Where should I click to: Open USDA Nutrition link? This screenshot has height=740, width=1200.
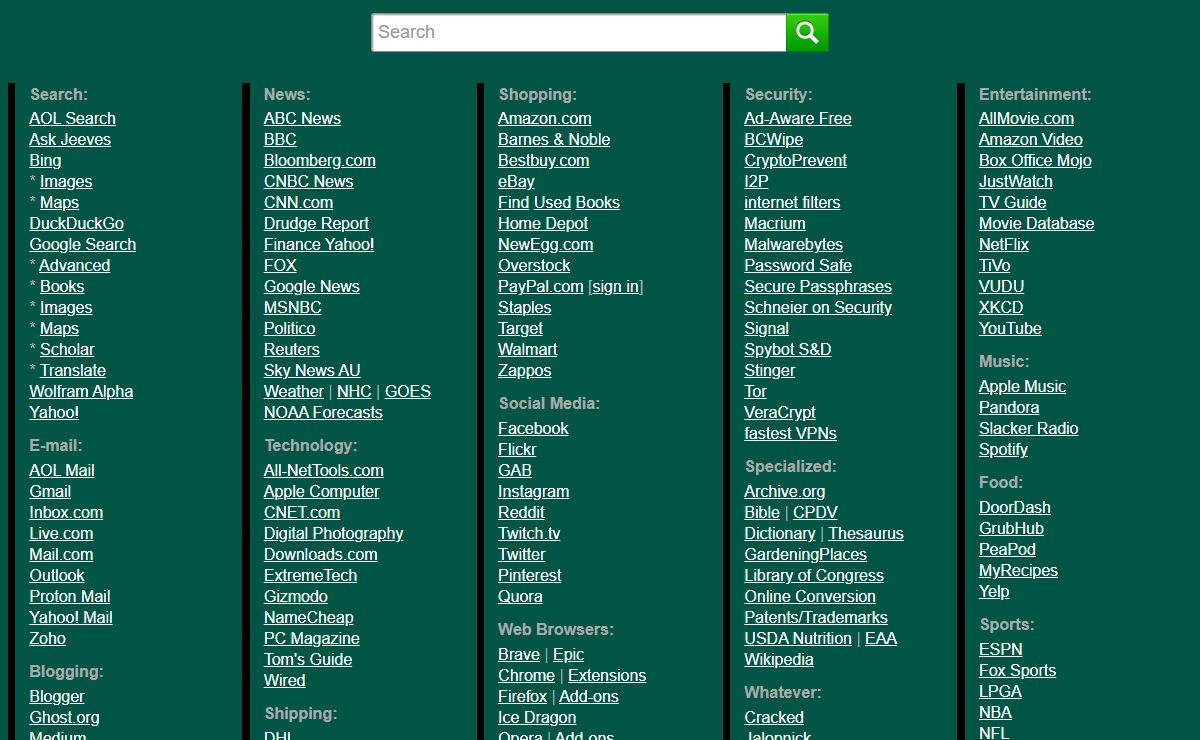tap(798, 638)
